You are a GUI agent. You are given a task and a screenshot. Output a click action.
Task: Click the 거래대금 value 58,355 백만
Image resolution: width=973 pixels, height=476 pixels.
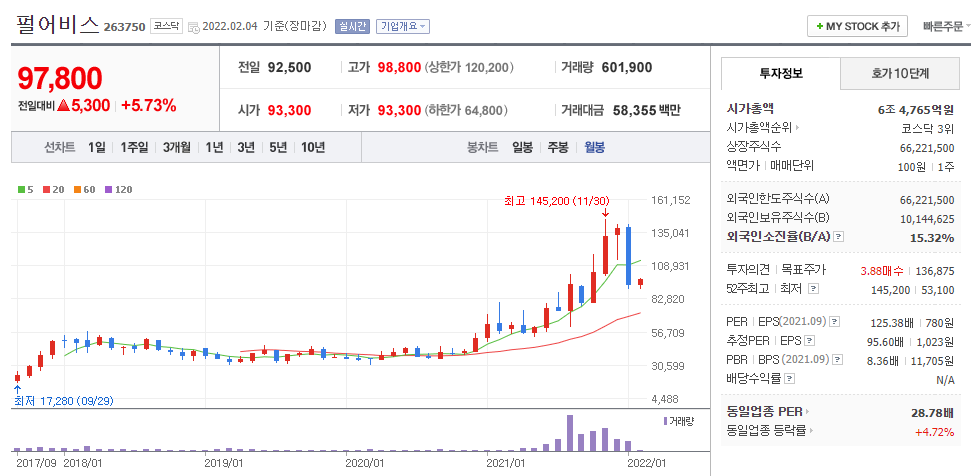tap(647, 110)
